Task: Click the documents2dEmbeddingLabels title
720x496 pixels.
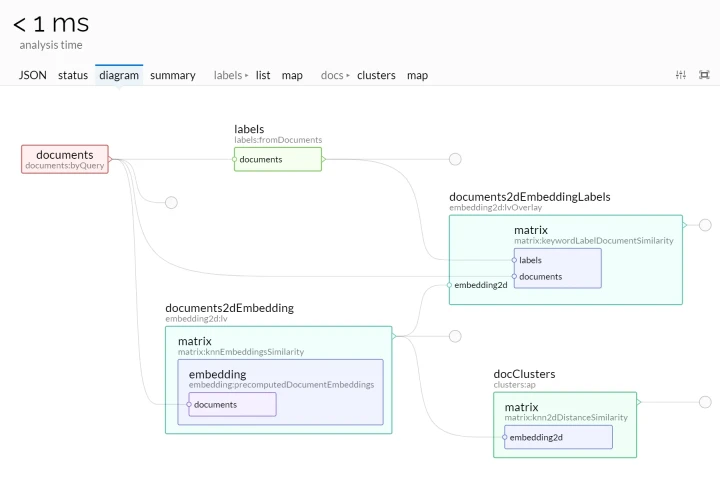Action: (530, 197)
